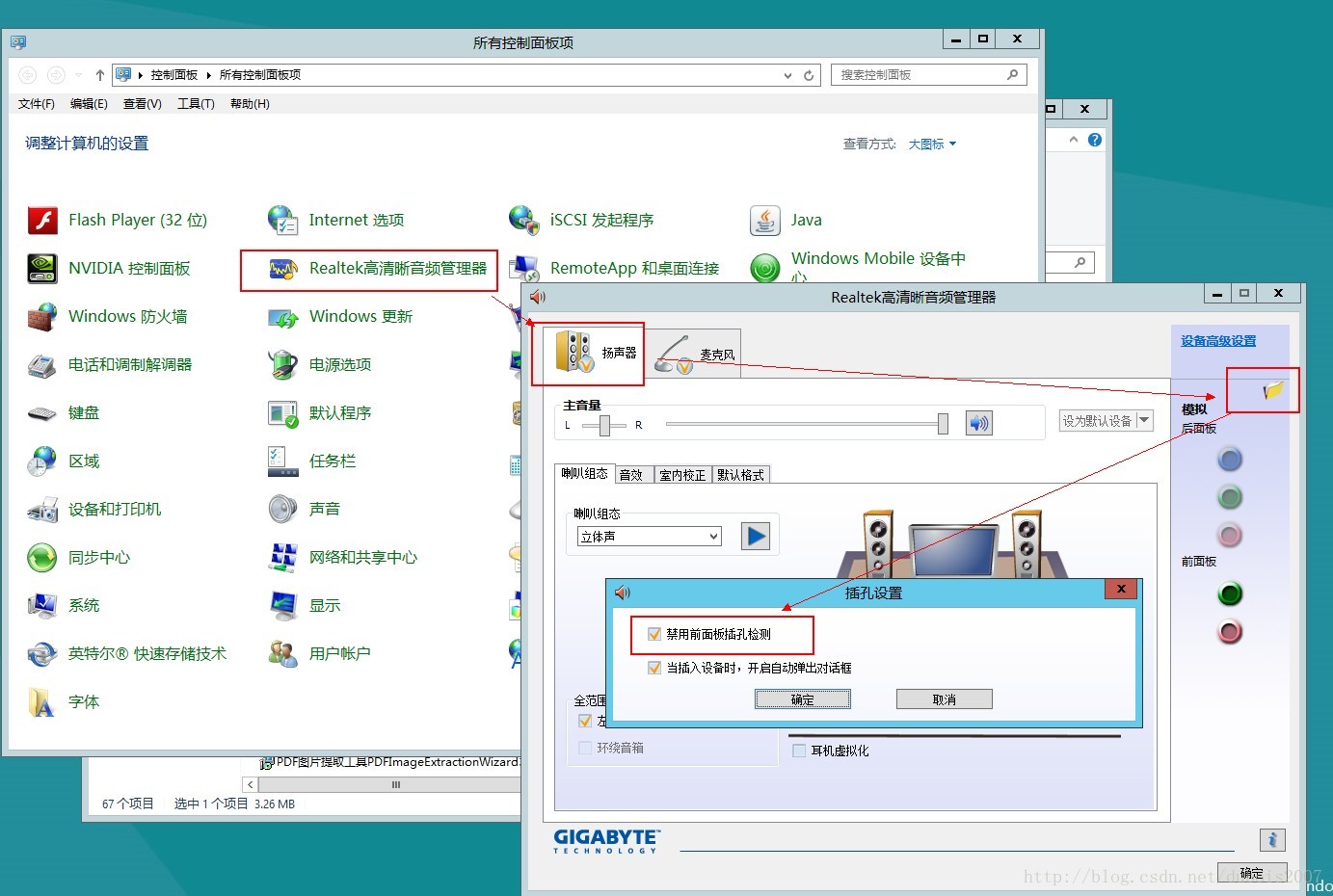
Task: Switch to 麦克风 device tab
Action: (x=693, y=355)
